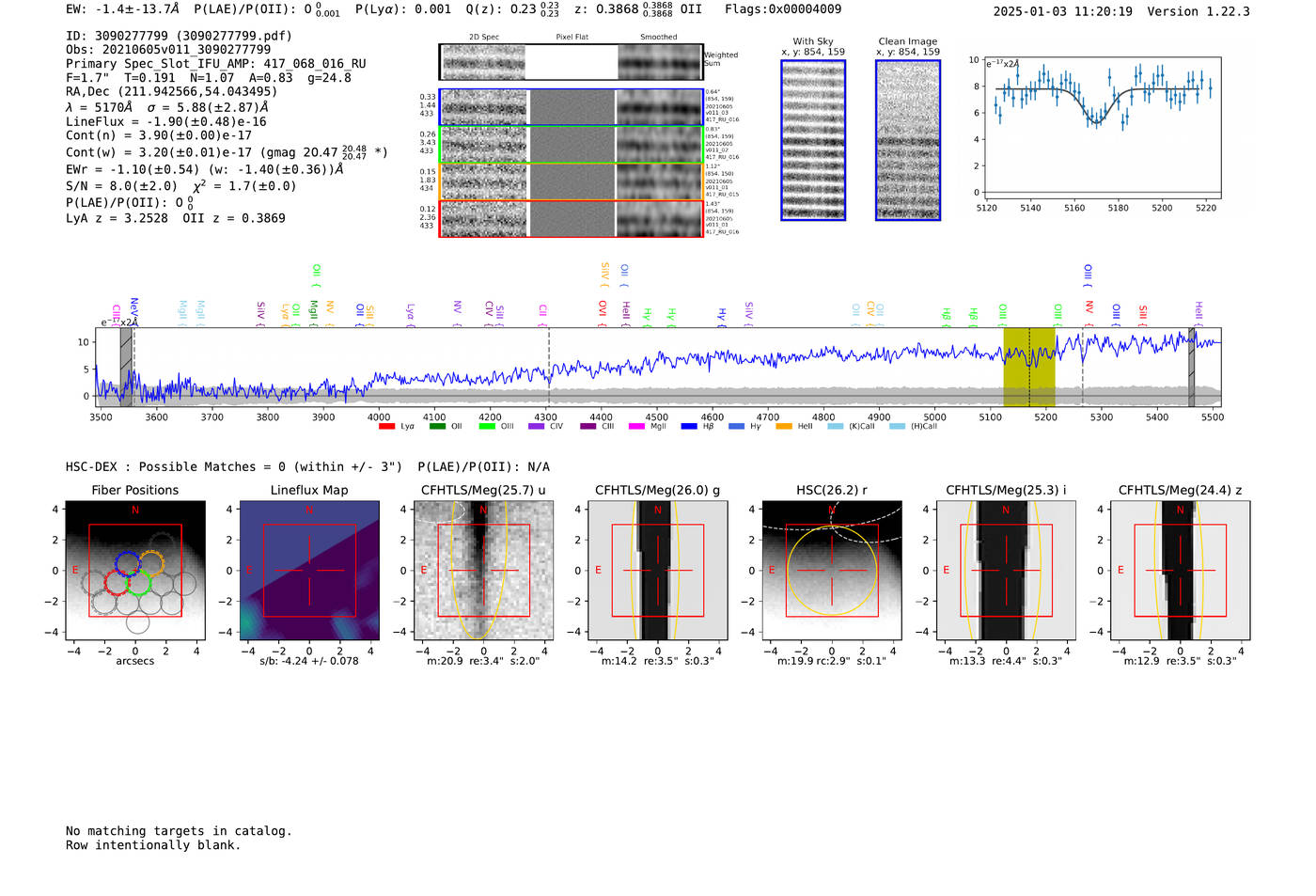Click the "No matching targets in catalog." message
The width and height of the screenshot is (1316, 896).
click(x=179, y=831)
